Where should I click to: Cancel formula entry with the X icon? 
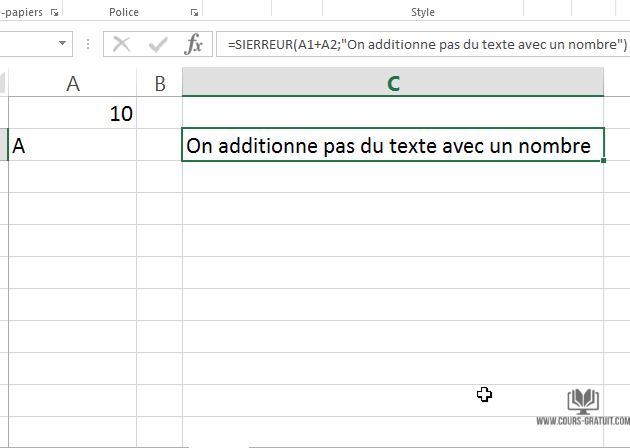(122, 45)
